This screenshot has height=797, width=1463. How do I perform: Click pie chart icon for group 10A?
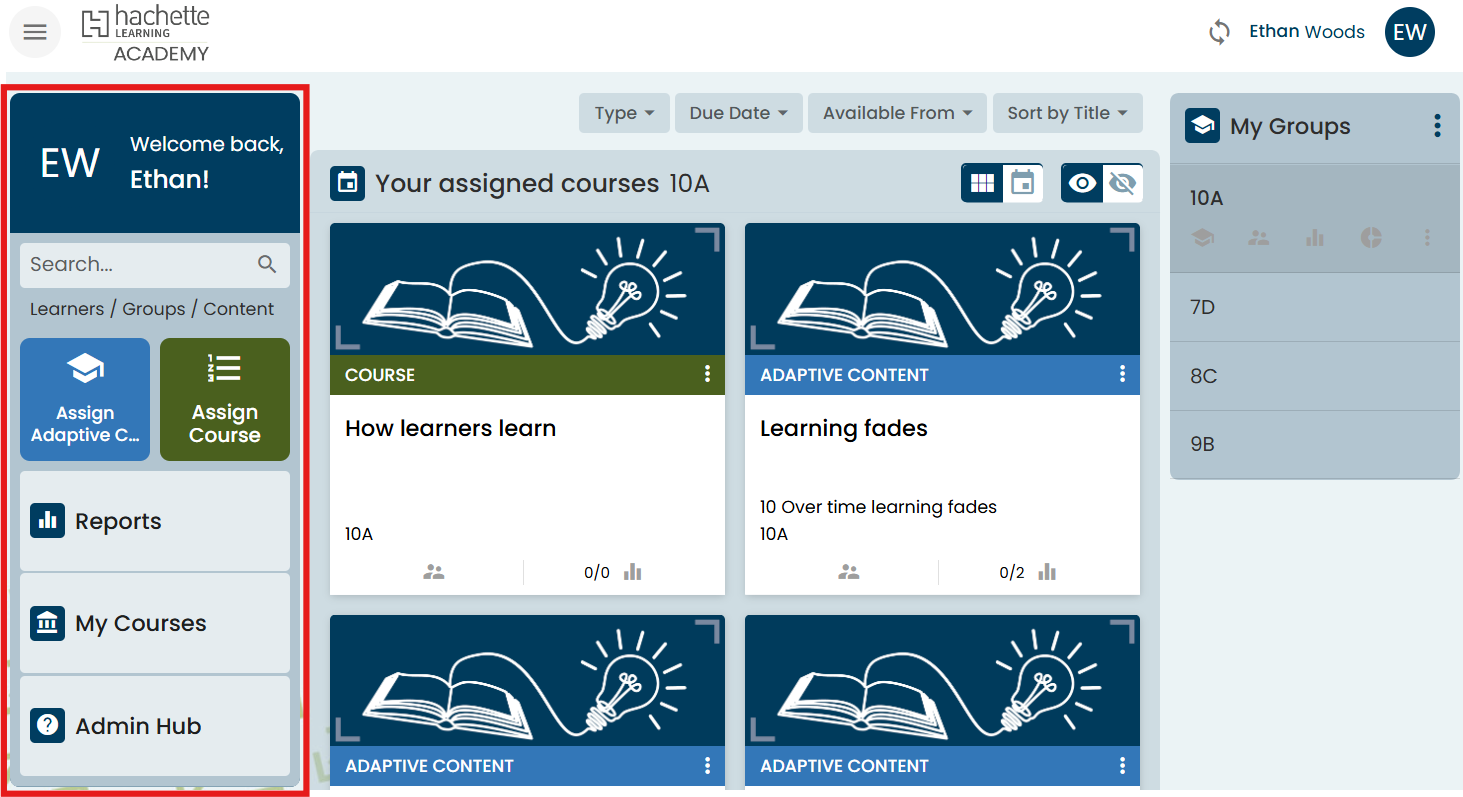pos(1371,237)
